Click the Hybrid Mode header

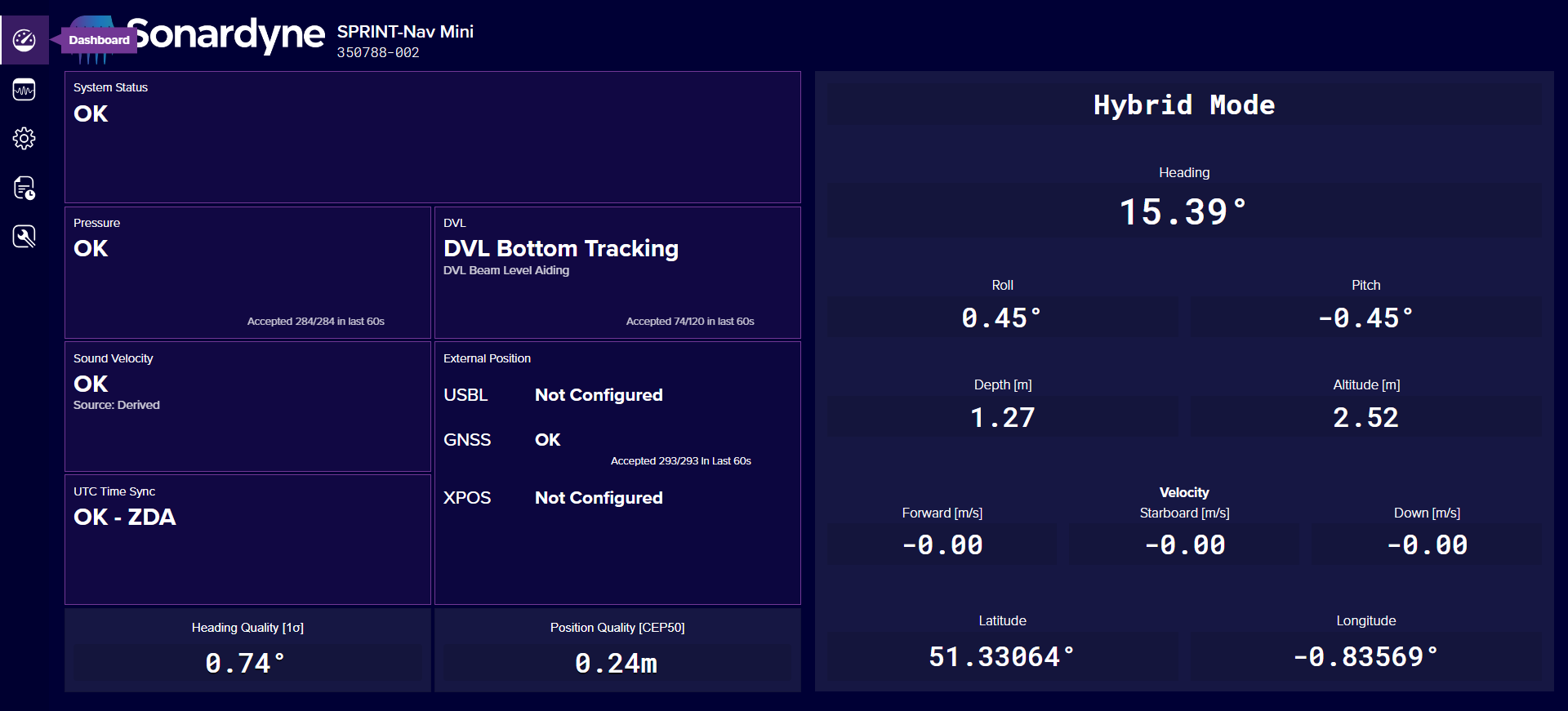pyautogui.click(x=1183, y=105)
